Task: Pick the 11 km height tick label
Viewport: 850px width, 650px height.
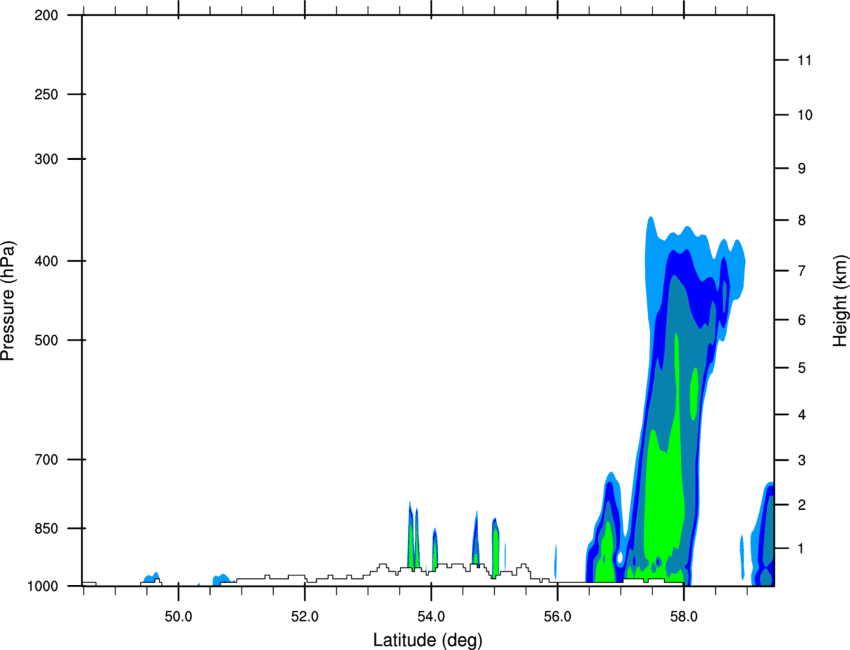Action: 804,60
